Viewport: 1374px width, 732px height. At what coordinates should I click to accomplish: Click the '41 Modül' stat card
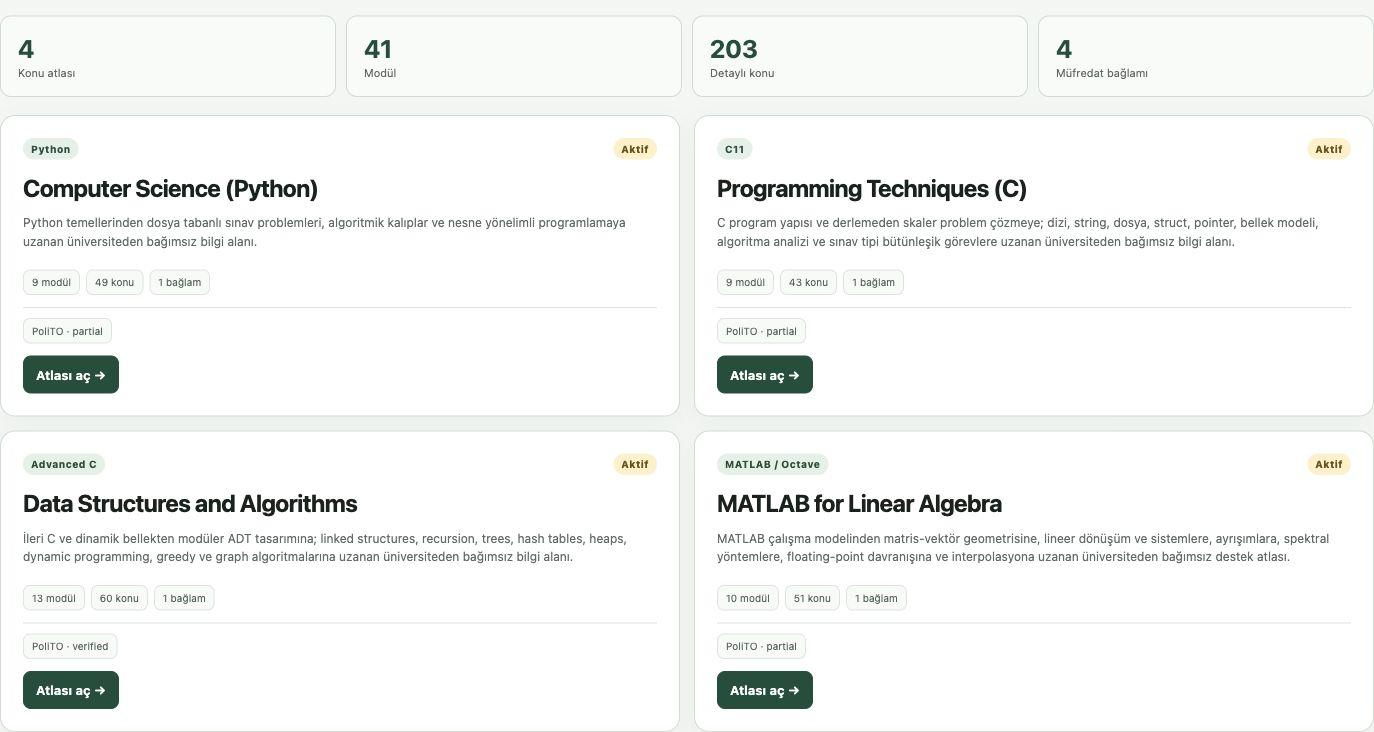[x=514, y=56]
